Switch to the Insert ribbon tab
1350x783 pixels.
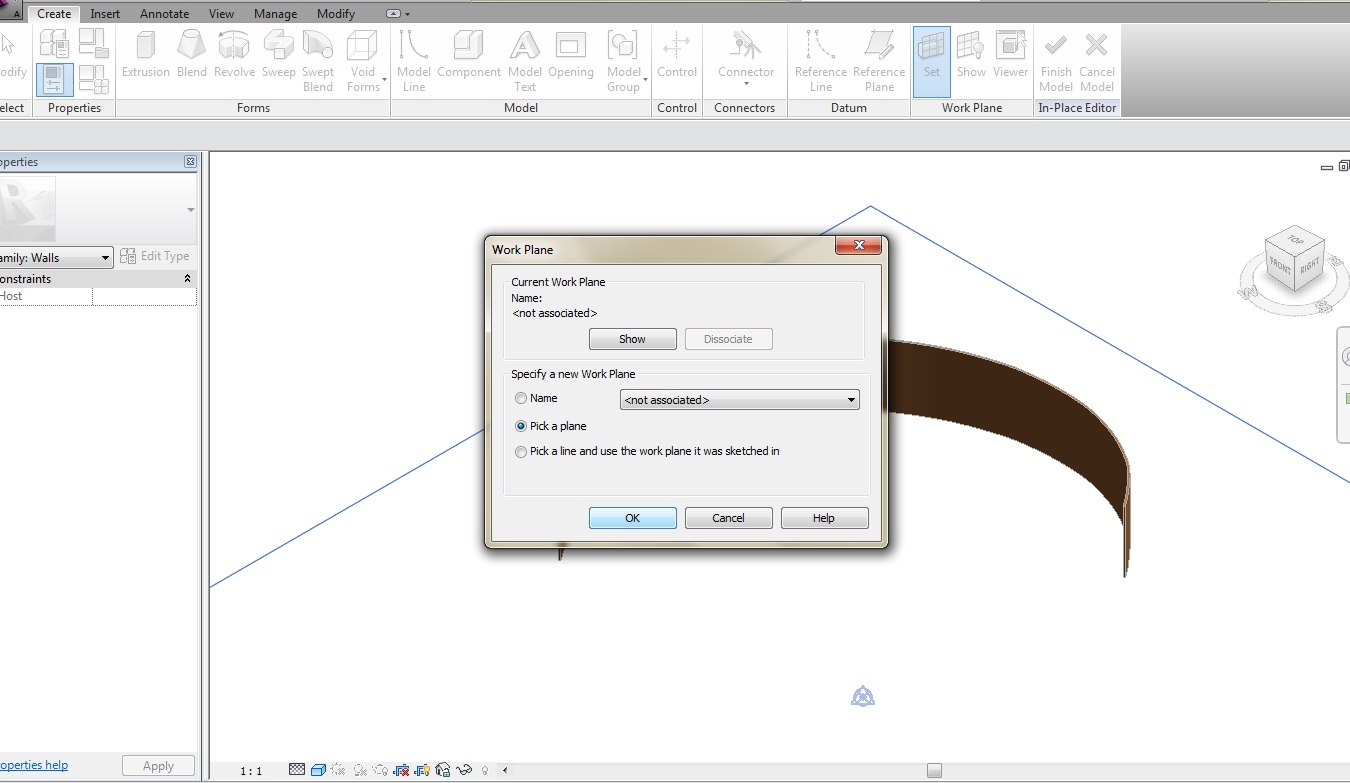(x=105, y=14)
